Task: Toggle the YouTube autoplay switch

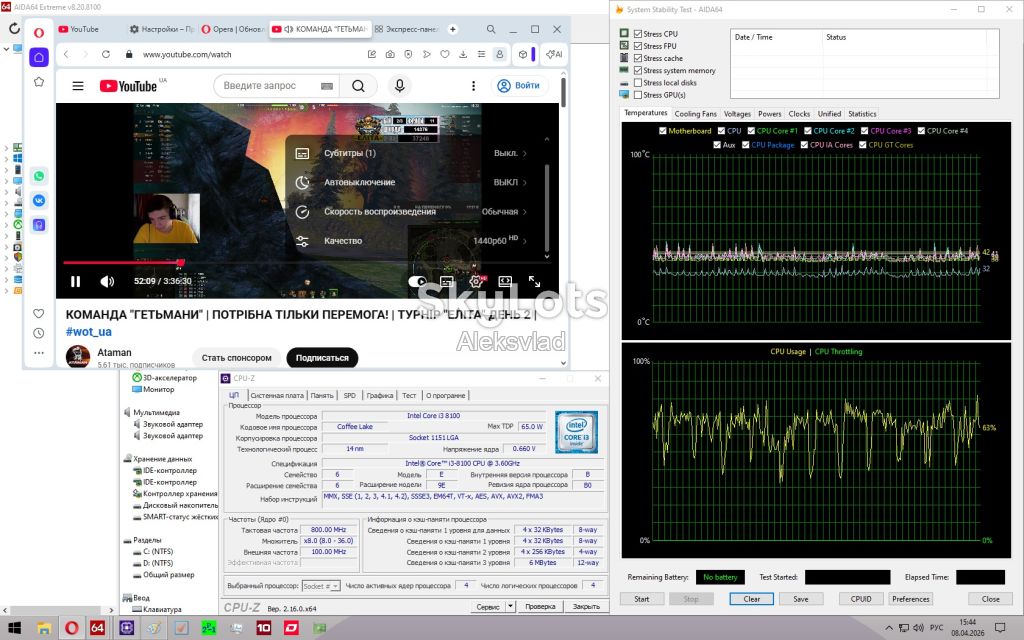Action: pos(417,281)
